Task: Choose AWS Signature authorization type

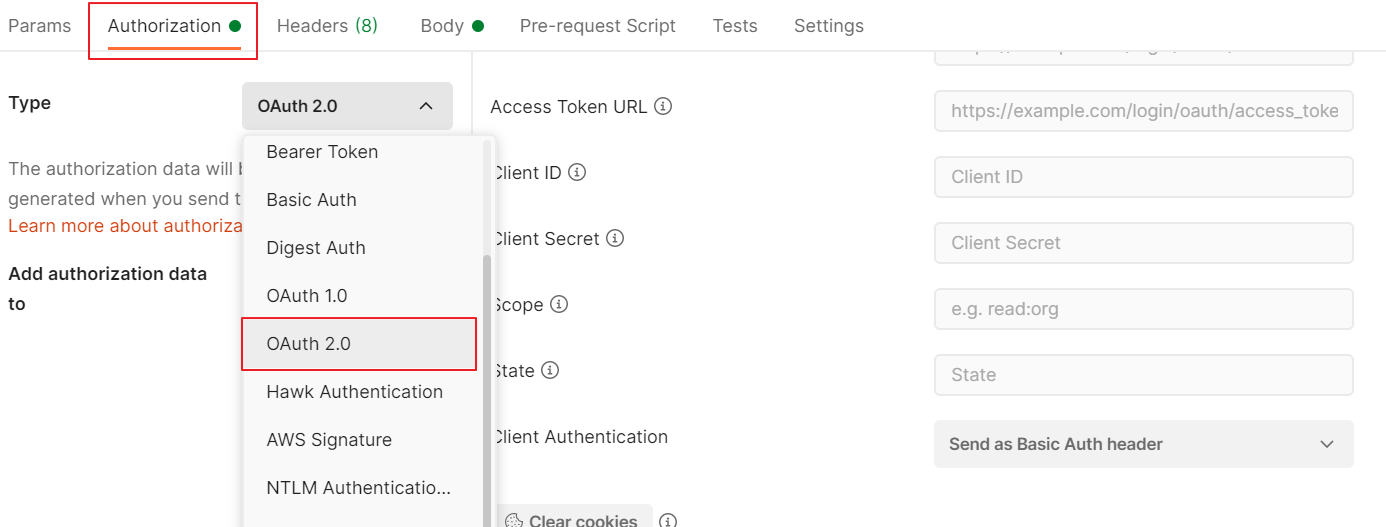Action: [x=329, y=440]
